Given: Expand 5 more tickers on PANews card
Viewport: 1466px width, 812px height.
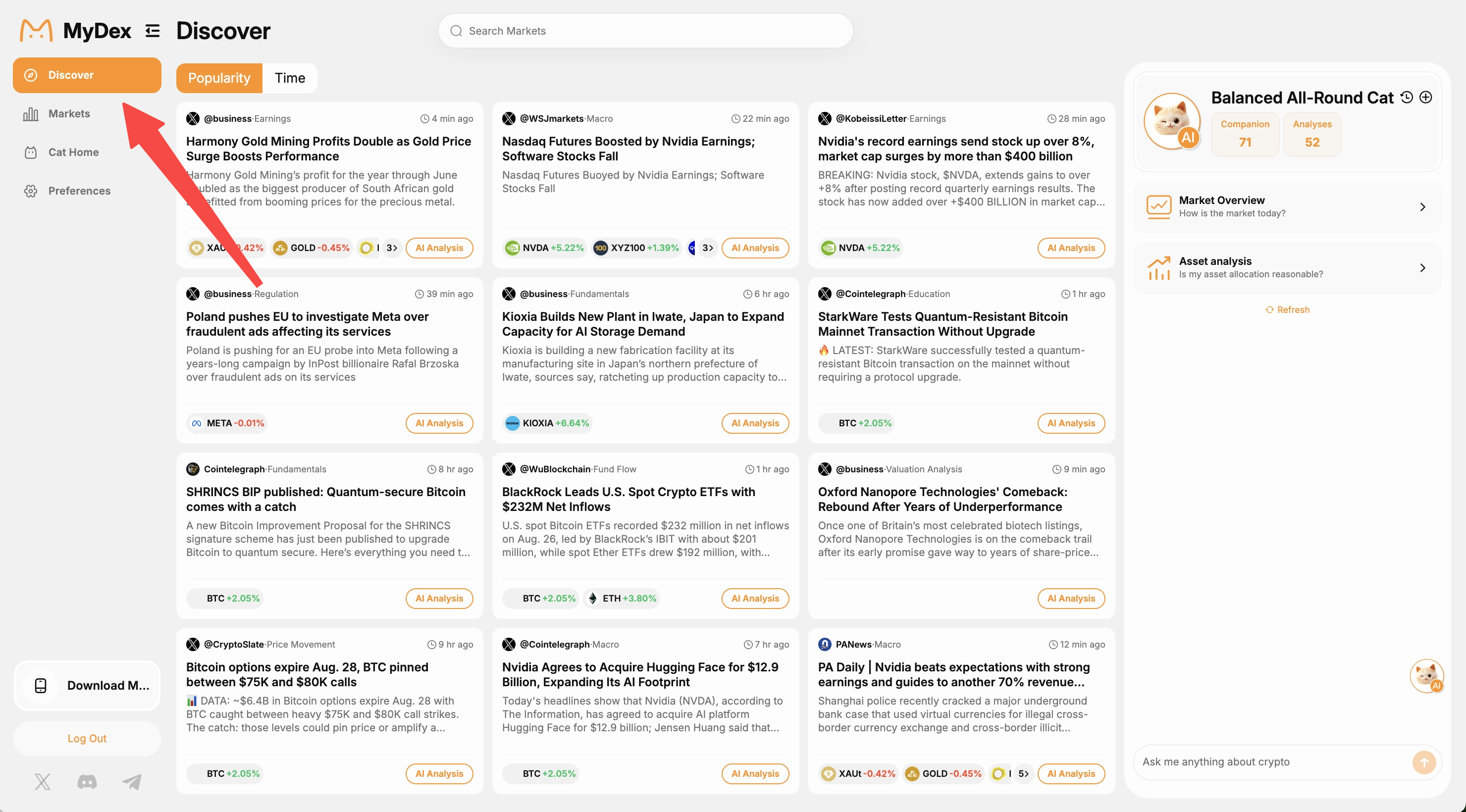Looking at the screenshot, I should [x=1023, y=774].
